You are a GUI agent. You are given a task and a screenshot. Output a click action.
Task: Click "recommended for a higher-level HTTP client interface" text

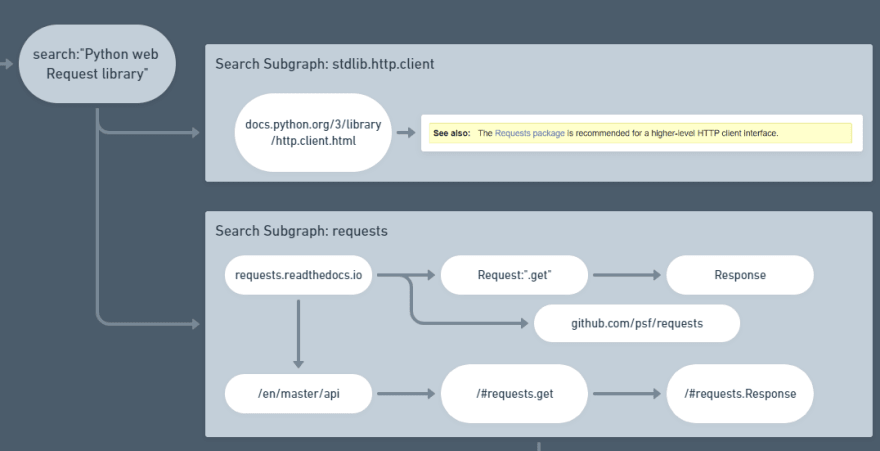click(677, 134)
